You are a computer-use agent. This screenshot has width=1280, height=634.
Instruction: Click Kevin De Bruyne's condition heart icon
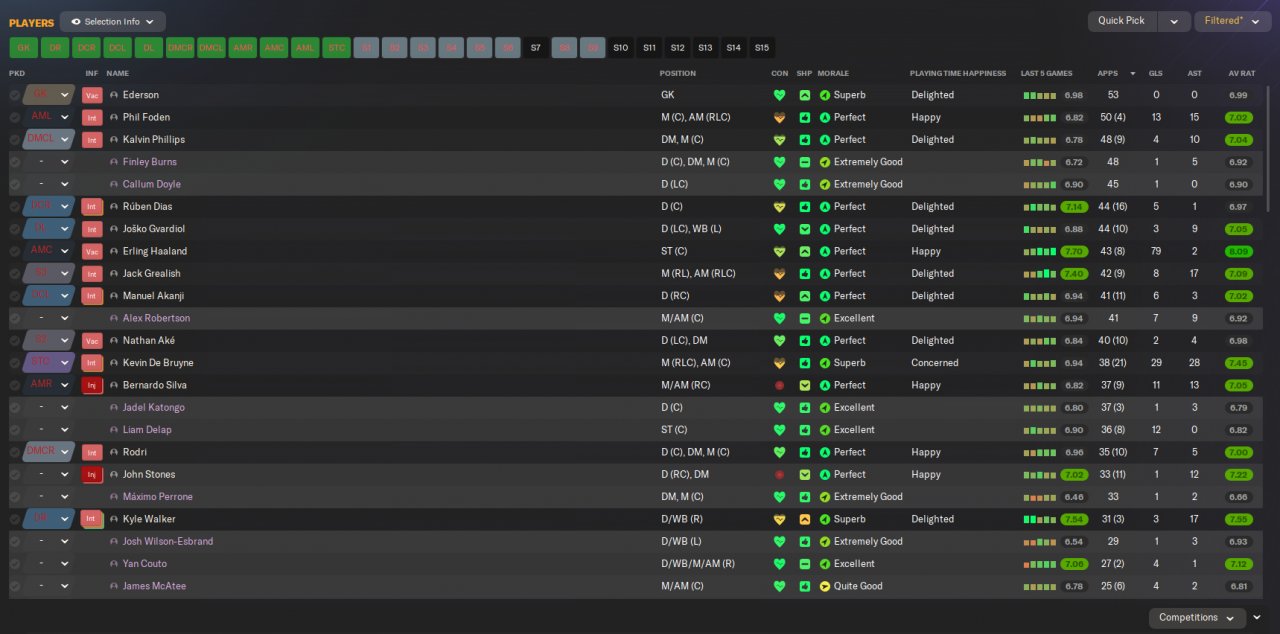coord(780,363)
